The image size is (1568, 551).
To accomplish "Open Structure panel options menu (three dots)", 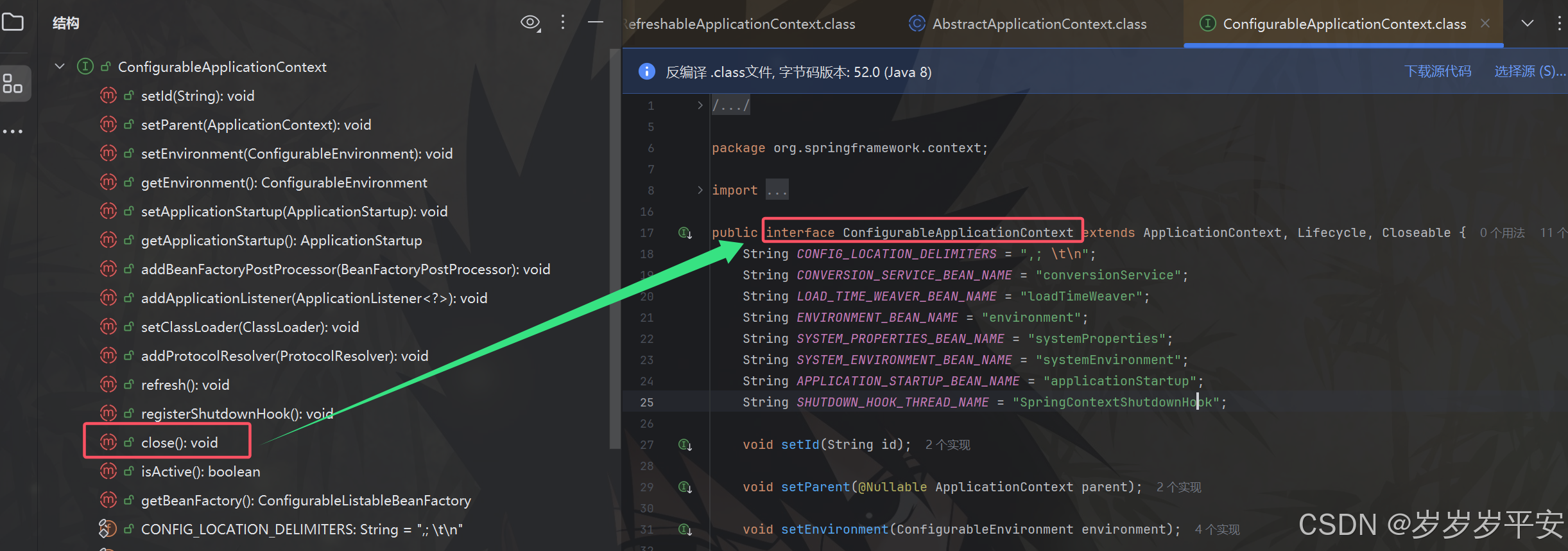I will [x=563, y=22].
